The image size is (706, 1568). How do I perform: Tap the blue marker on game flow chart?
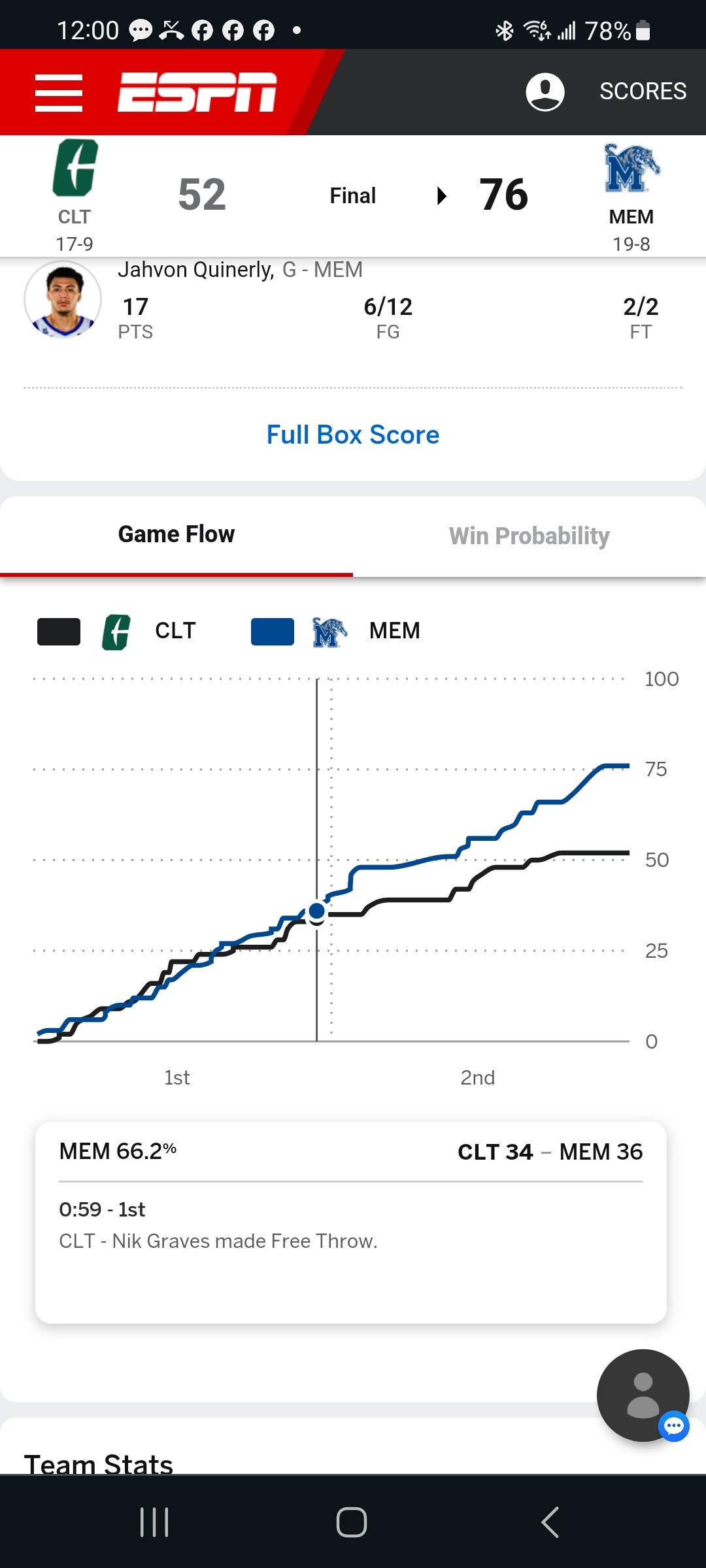click(x=317, y=911)
